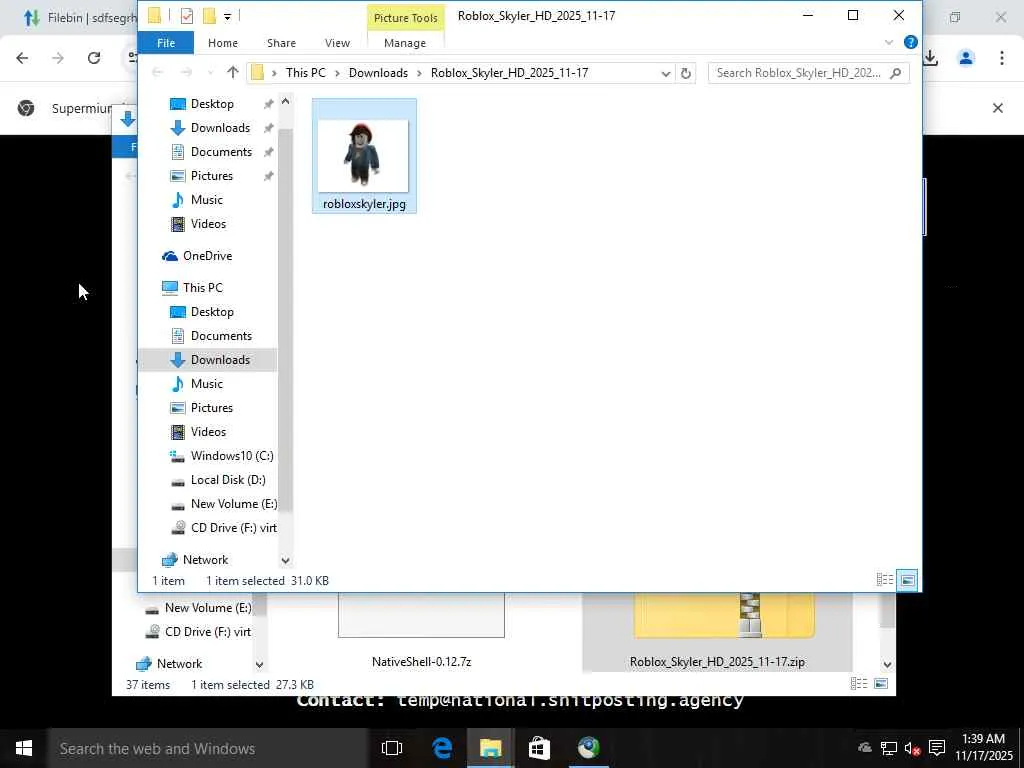Image resolution: width=1024 pixels, height=768 pixels.
Task: Open Customize Quick Access Toolbar dropdown
Action: click(x=227, y=17)
